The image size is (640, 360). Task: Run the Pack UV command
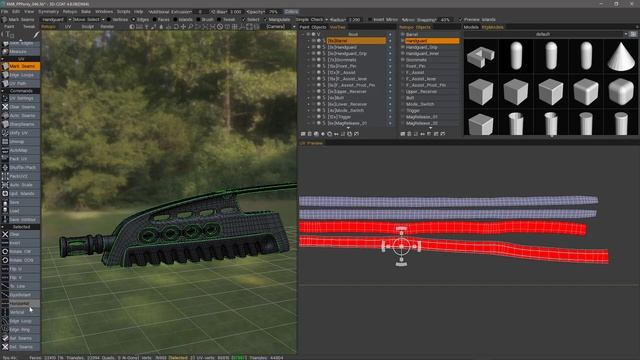(20, 159)
